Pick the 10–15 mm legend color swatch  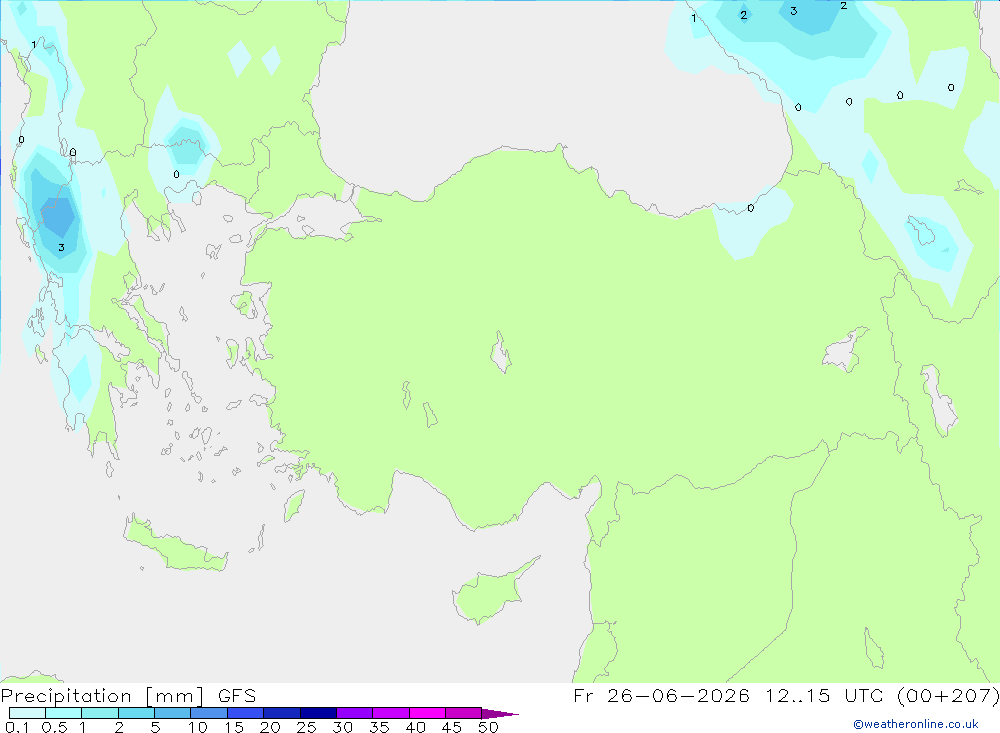pos(209,713)
